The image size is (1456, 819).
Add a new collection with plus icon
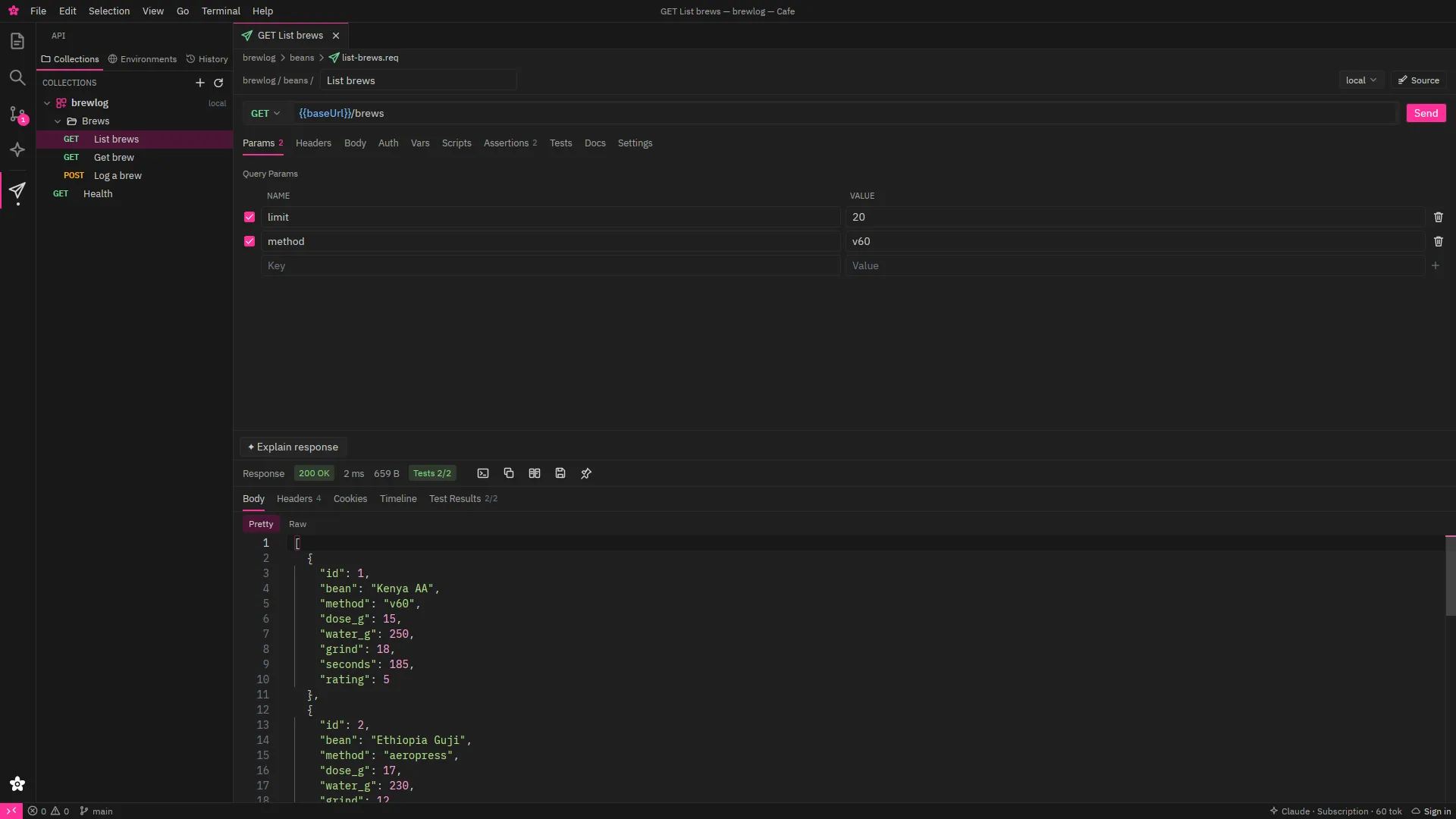[200, 83]
